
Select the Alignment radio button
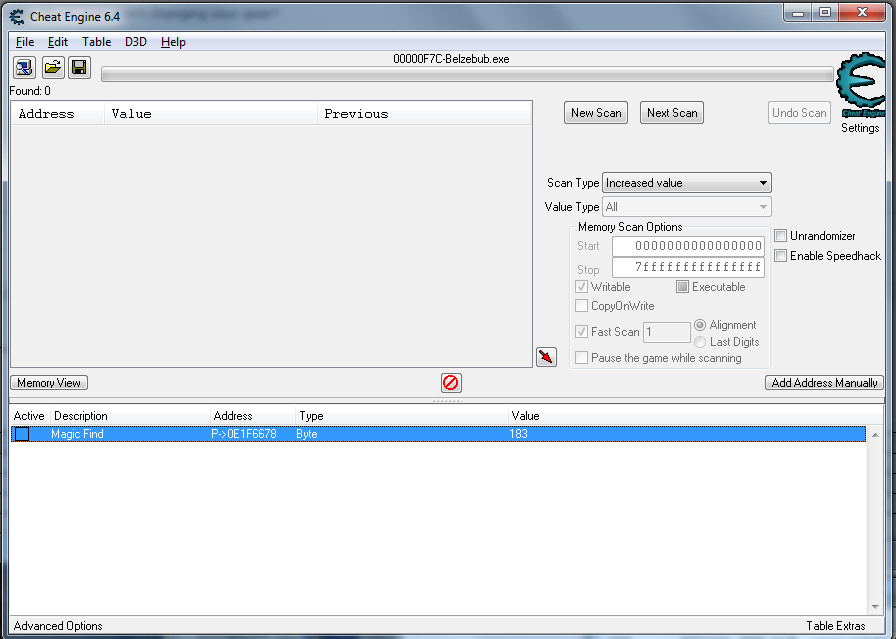700,325
